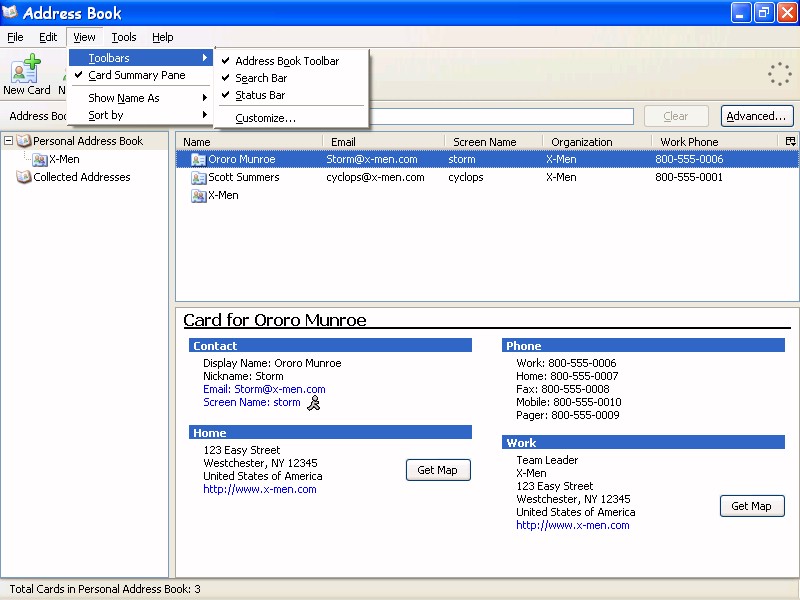Image resolution: width=800 pixels, height=600 pixels.
Task: Toggle the Search Bar option
Action: click(261, 78)
